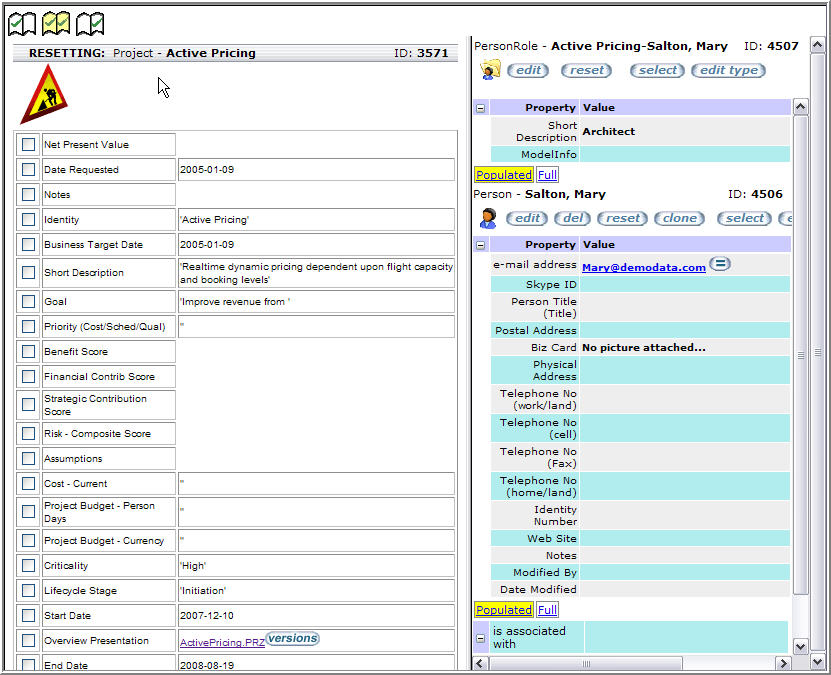831x675 pixels.
Task: Collapse the PersonRole property table
Action: (x=481, y=108)
